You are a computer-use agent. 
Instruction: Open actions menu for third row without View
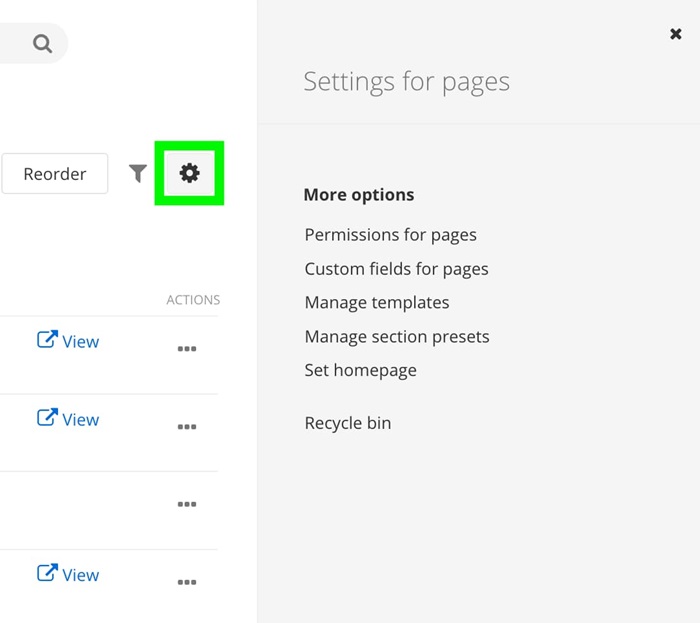(x=187, y=504)
